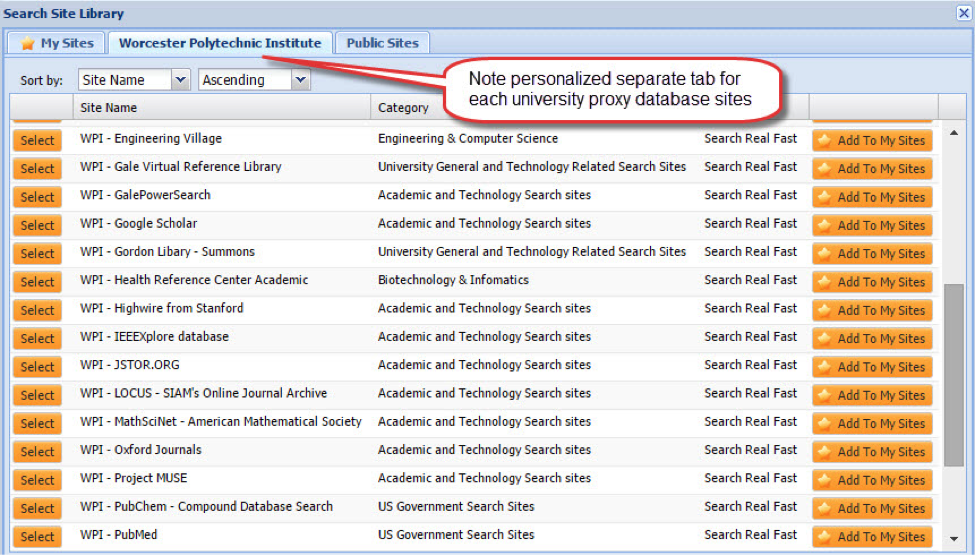Screen dimensions: 975x555
Task: Click the 'WPI - Oxford Journals' site name
Action: point(141,450)
